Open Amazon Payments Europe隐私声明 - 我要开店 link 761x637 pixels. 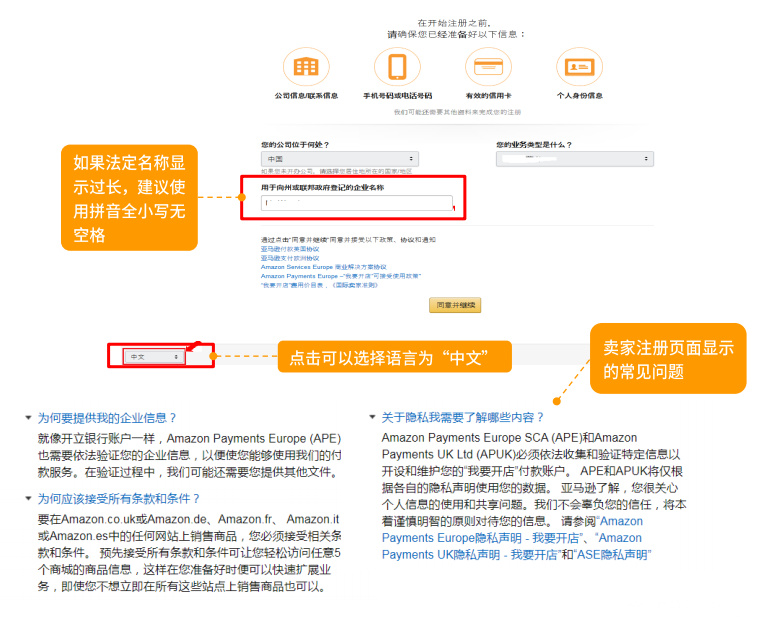[512, 530]
